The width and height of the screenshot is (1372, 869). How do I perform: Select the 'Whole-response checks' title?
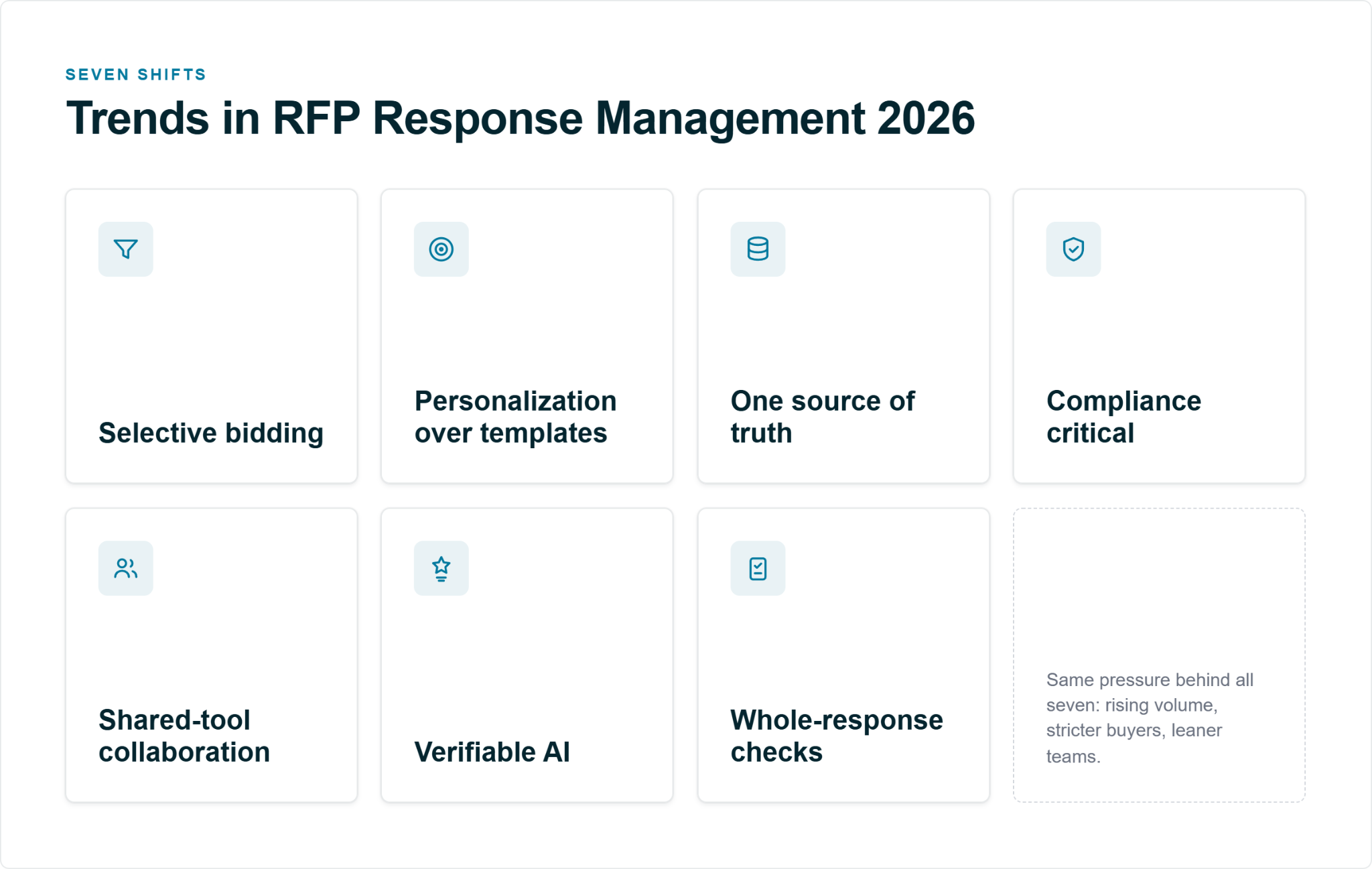pos(837,736)
